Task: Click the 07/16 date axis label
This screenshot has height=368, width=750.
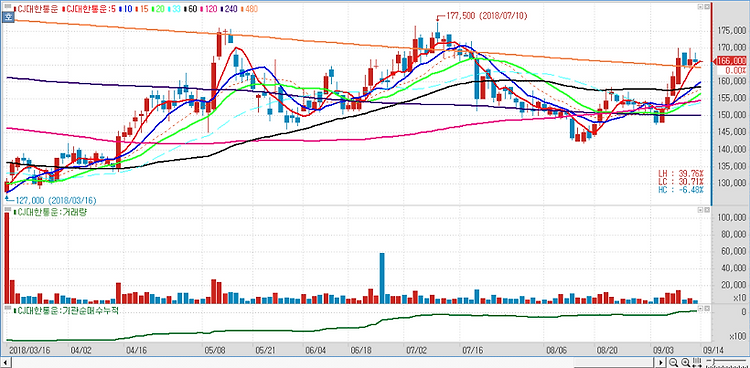Action: (473, 350)
